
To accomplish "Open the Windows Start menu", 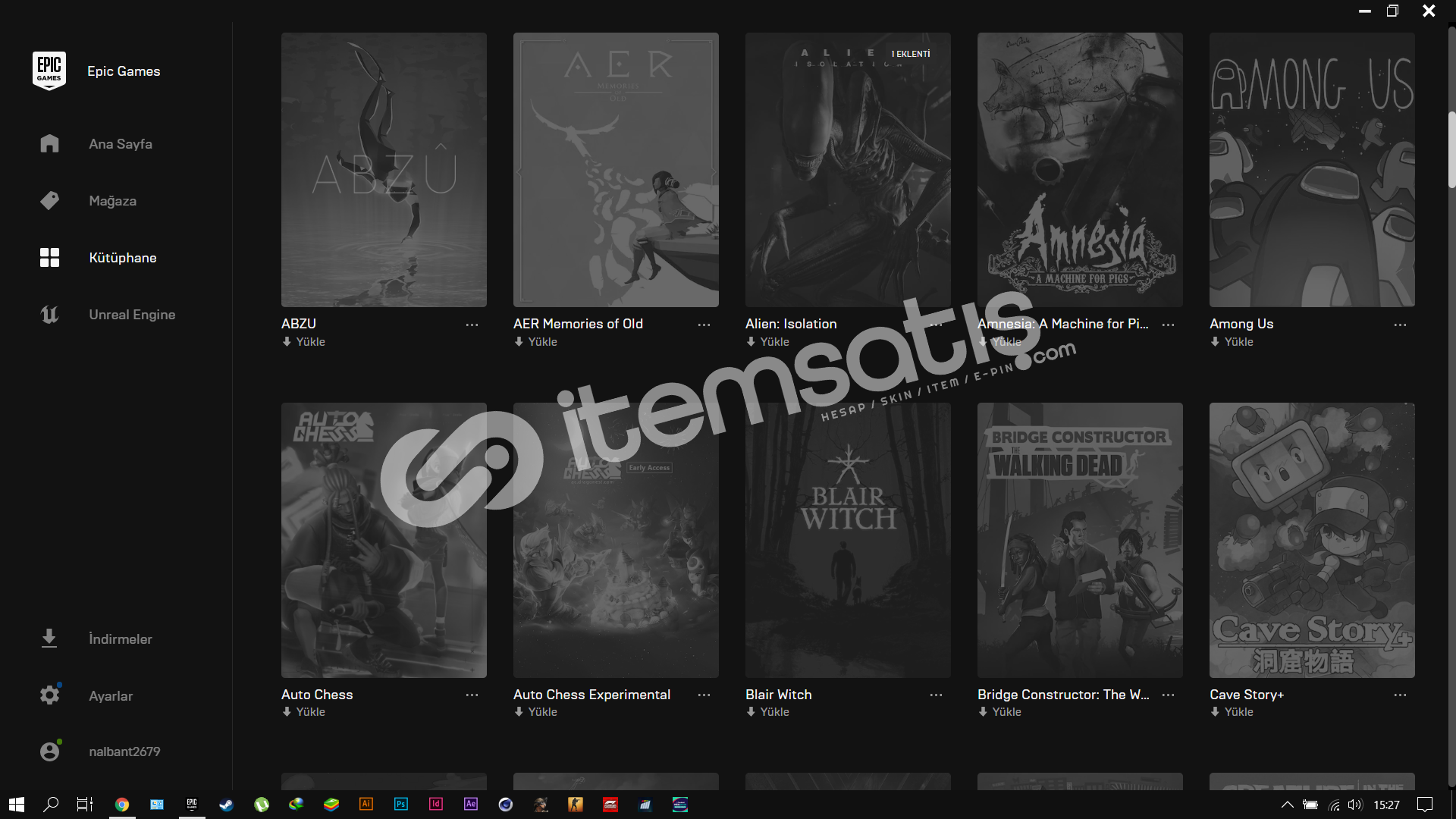I will click(x=17, y=805).
